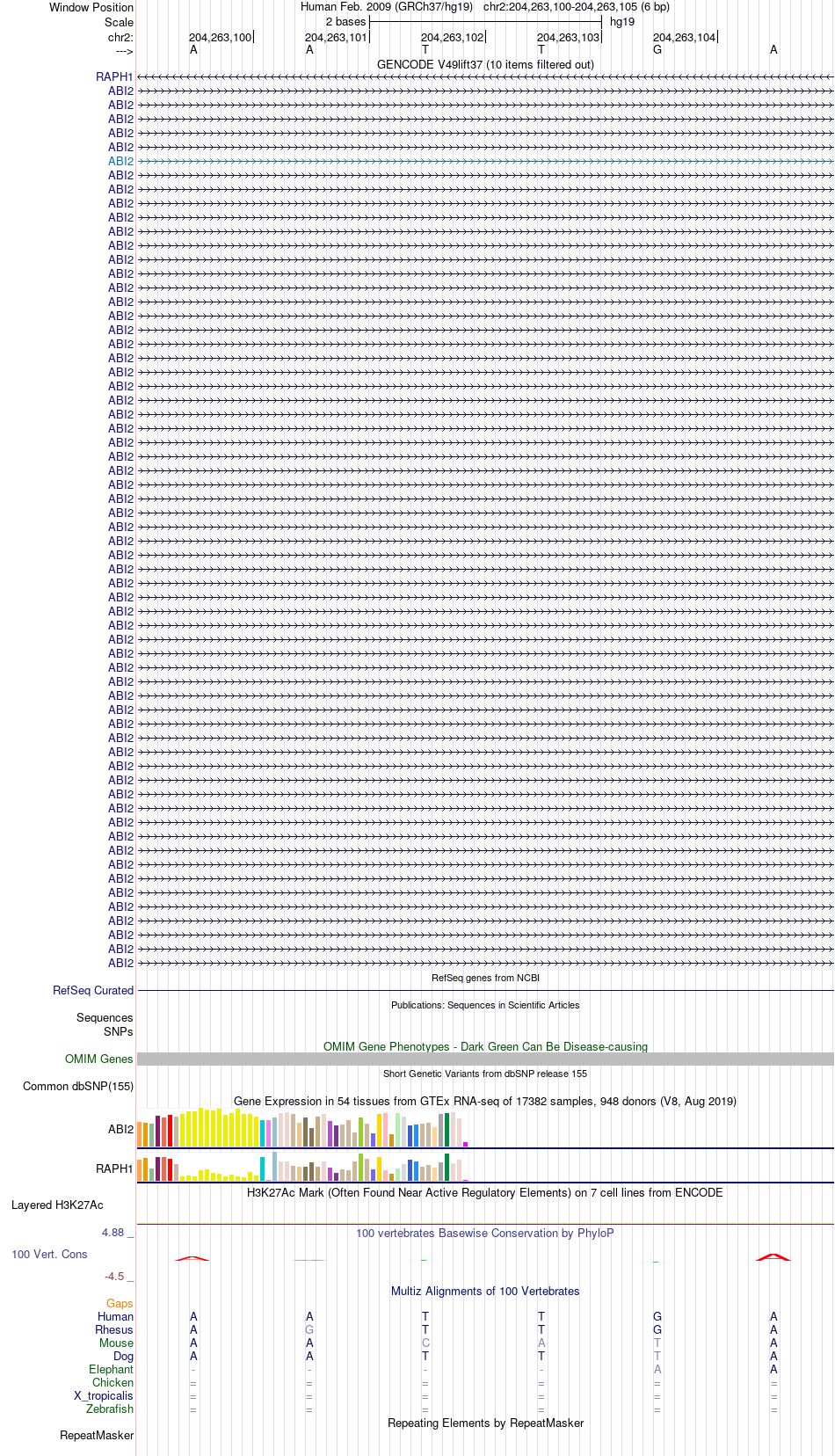Click the RepeatMasker track label

click(x=97, y=1436)
